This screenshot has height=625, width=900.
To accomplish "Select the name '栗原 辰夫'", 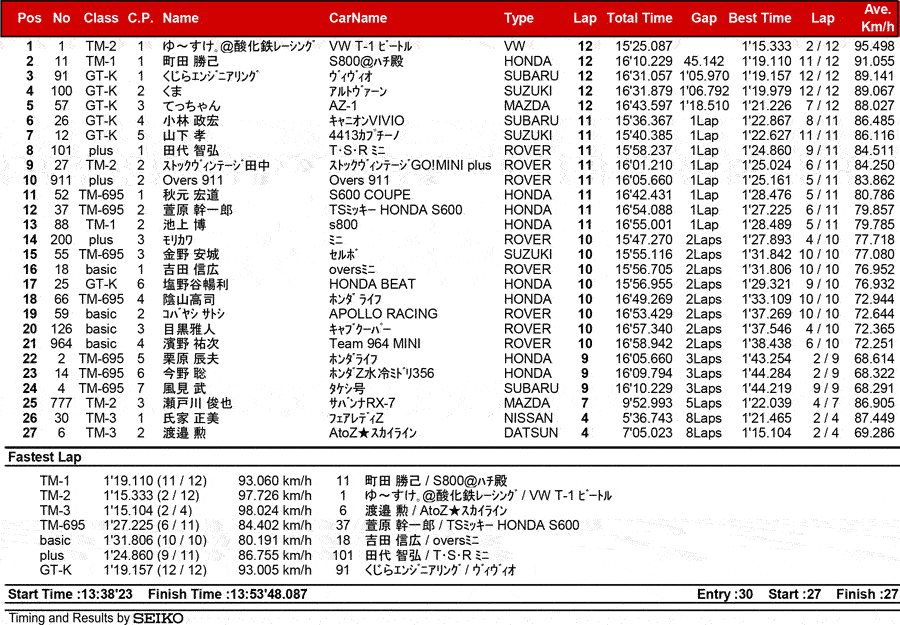I will (191, 359).
